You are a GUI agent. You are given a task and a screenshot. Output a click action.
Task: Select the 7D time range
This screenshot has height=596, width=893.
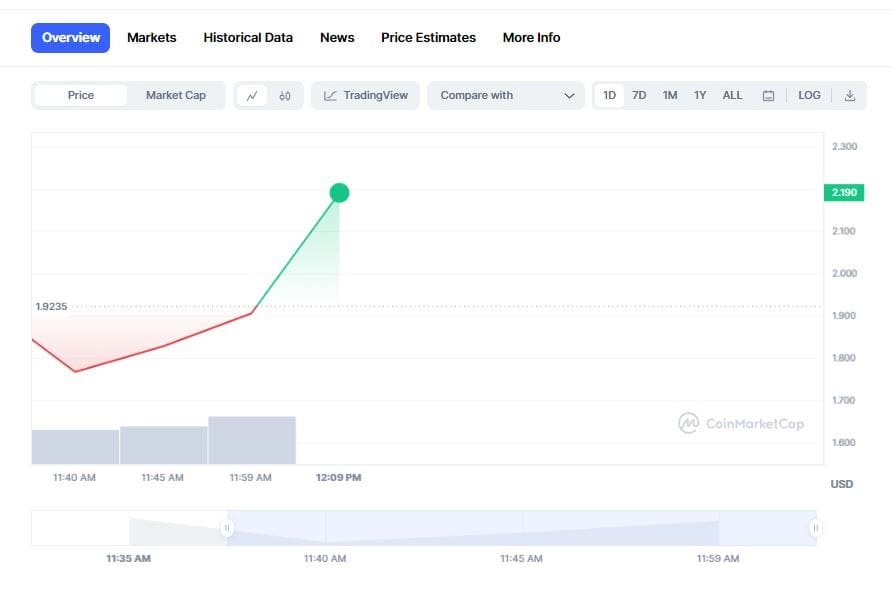639,95
